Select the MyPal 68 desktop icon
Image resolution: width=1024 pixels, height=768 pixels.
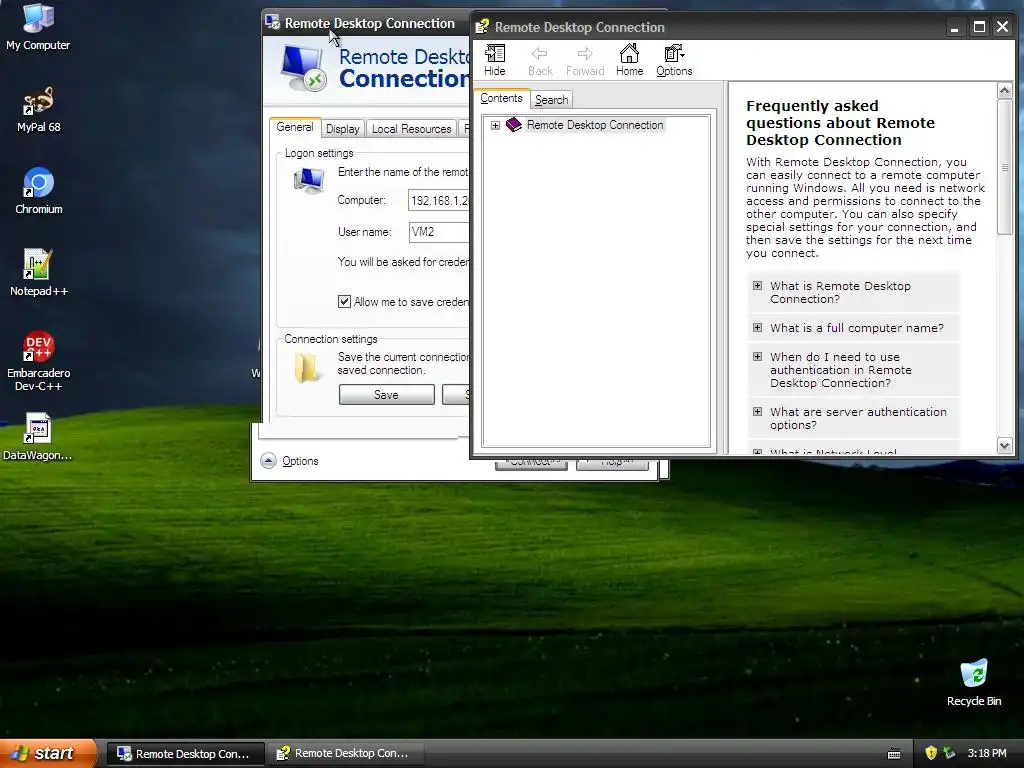39,110
